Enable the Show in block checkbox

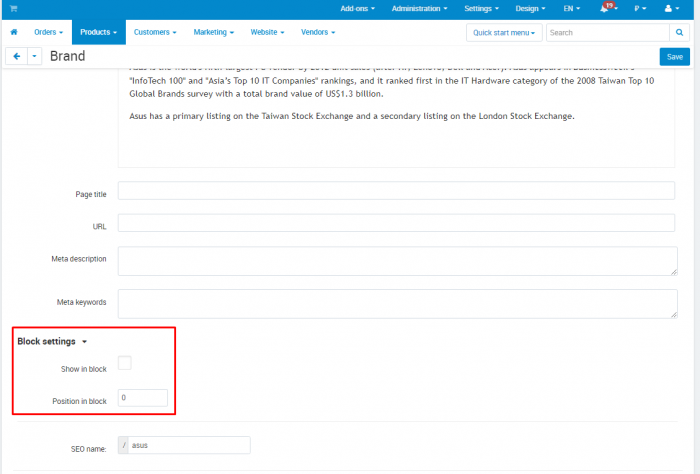tap(125, 363)
